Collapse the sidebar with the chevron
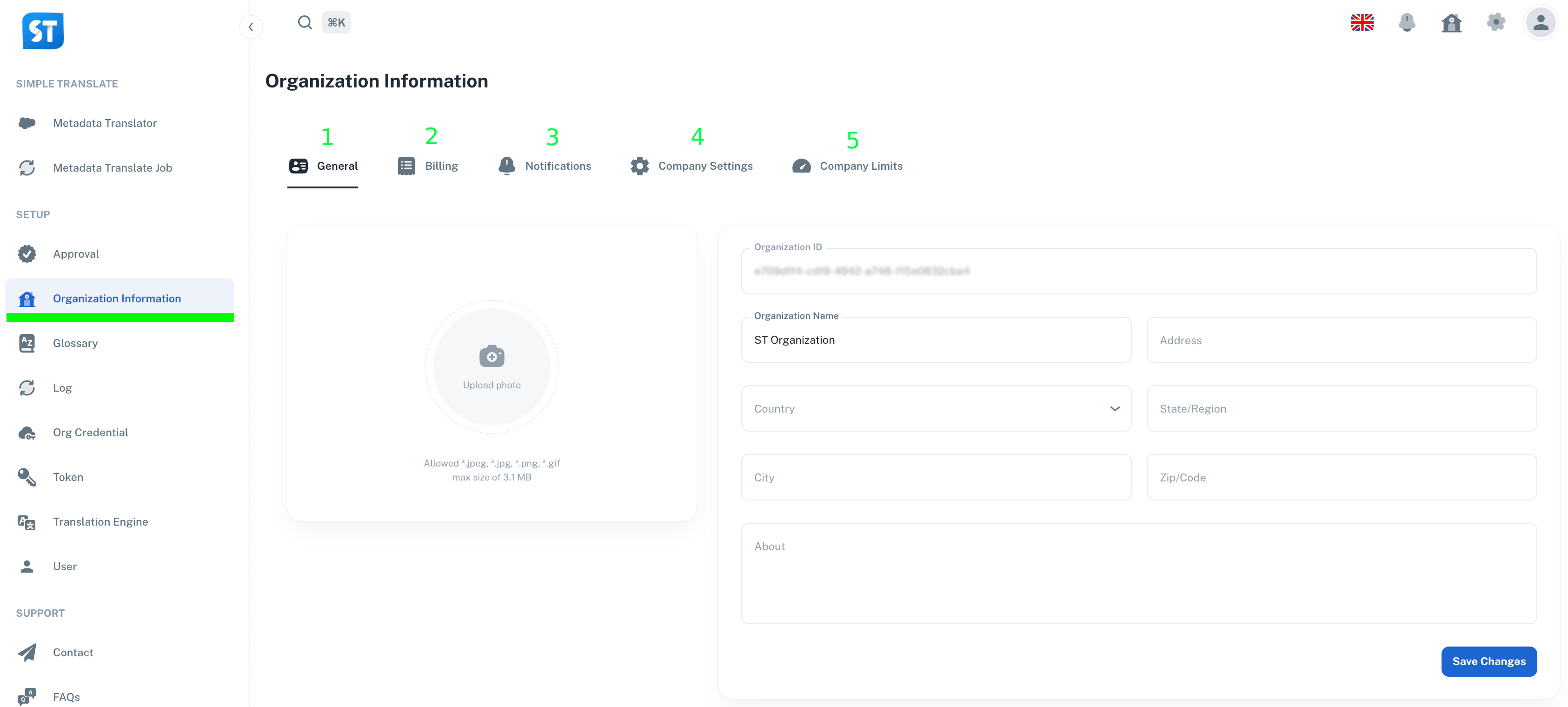This screenshot has width=1568, height=707. (x=251, y=27)
